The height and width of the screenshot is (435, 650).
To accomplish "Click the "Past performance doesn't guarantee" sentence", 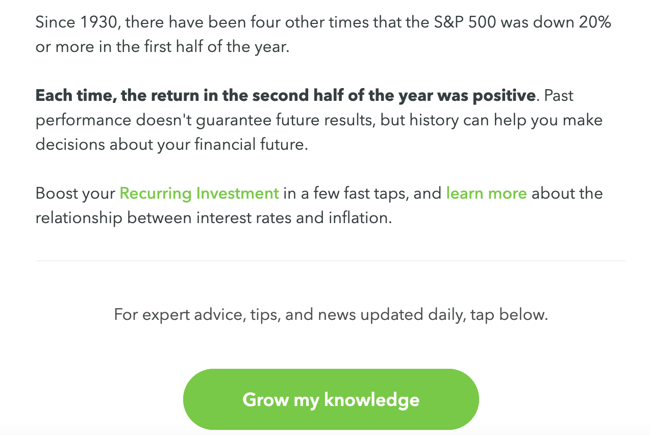I will coord(300,120).
